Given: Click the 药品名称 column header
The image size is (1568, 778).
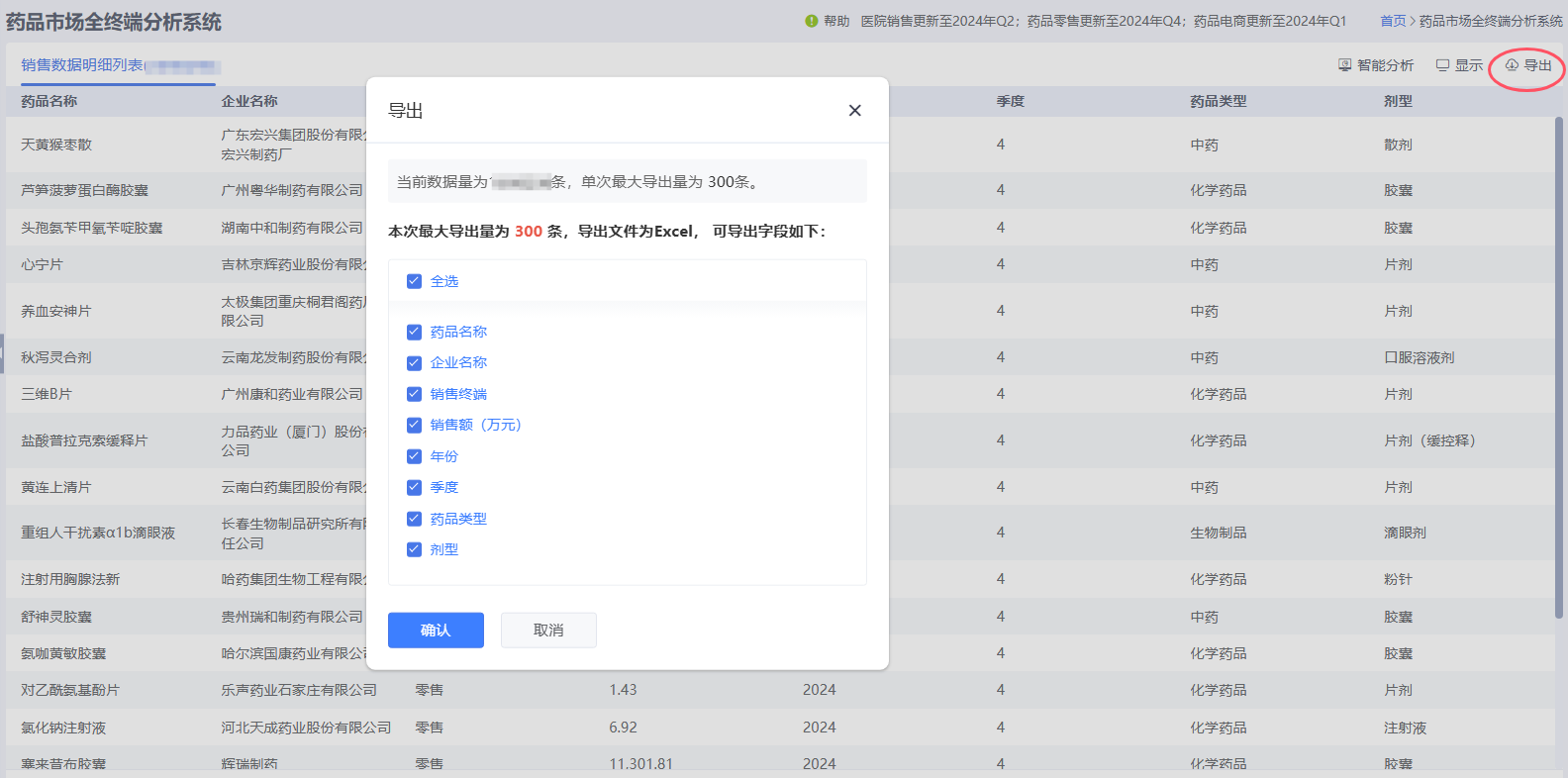Looking at the screenshot, I should [49, 101].
